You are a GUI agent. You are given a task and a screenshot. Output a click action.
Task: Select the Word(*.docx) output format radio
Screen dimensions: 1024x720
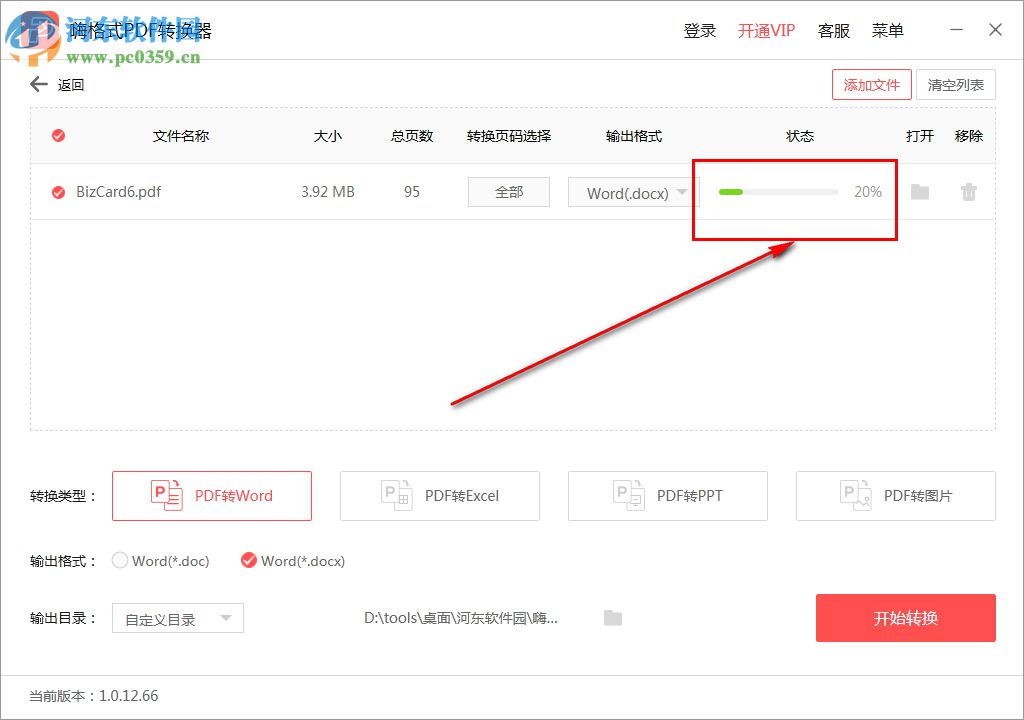point(248,561)
